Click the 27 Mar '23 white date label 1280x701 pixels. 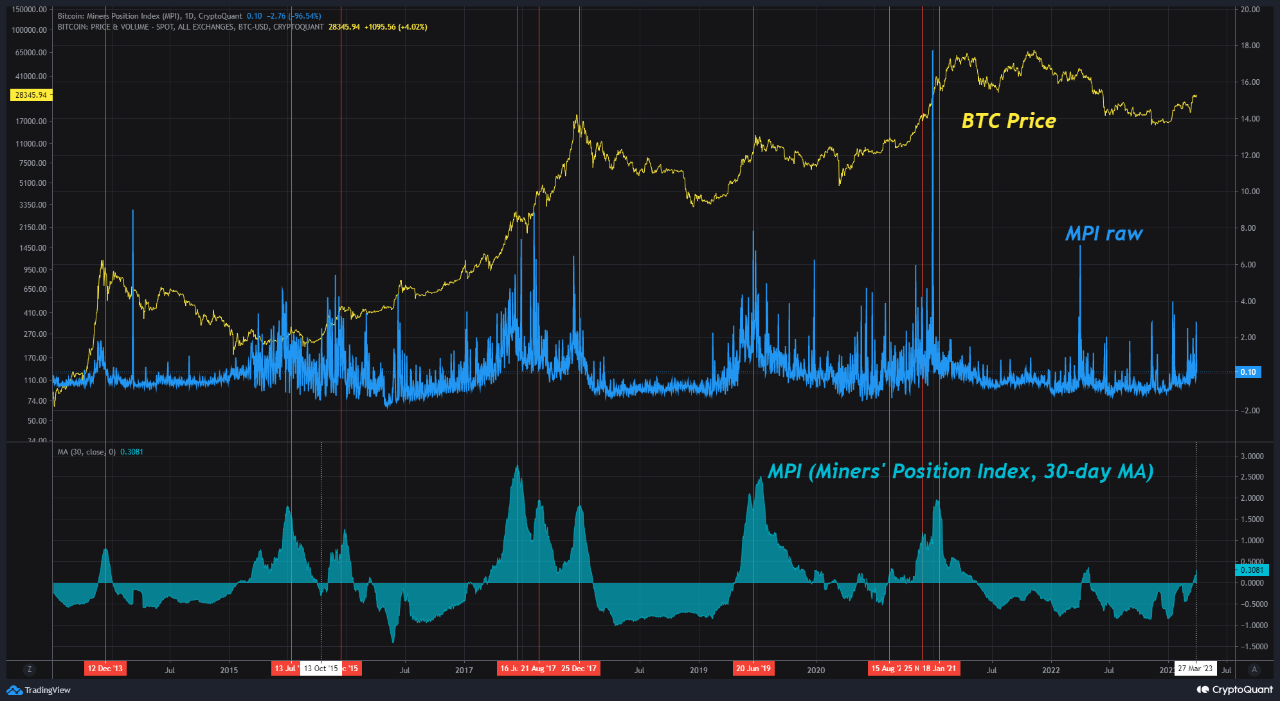pyautogui.click(x=1198, y=667)
